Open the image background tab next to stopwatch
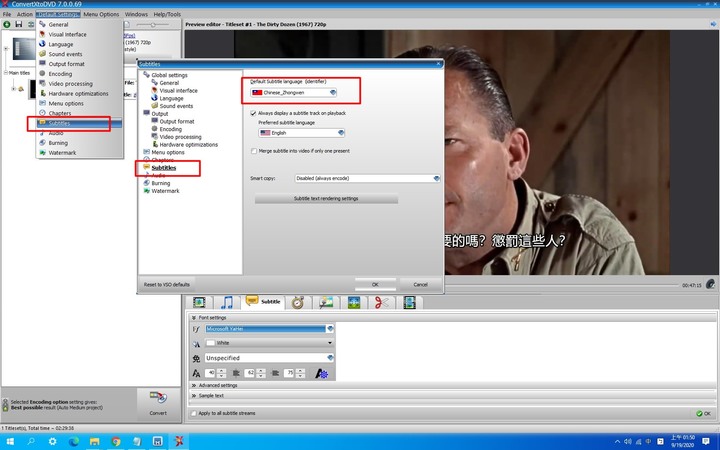720x450 pixels. [326, 302]
